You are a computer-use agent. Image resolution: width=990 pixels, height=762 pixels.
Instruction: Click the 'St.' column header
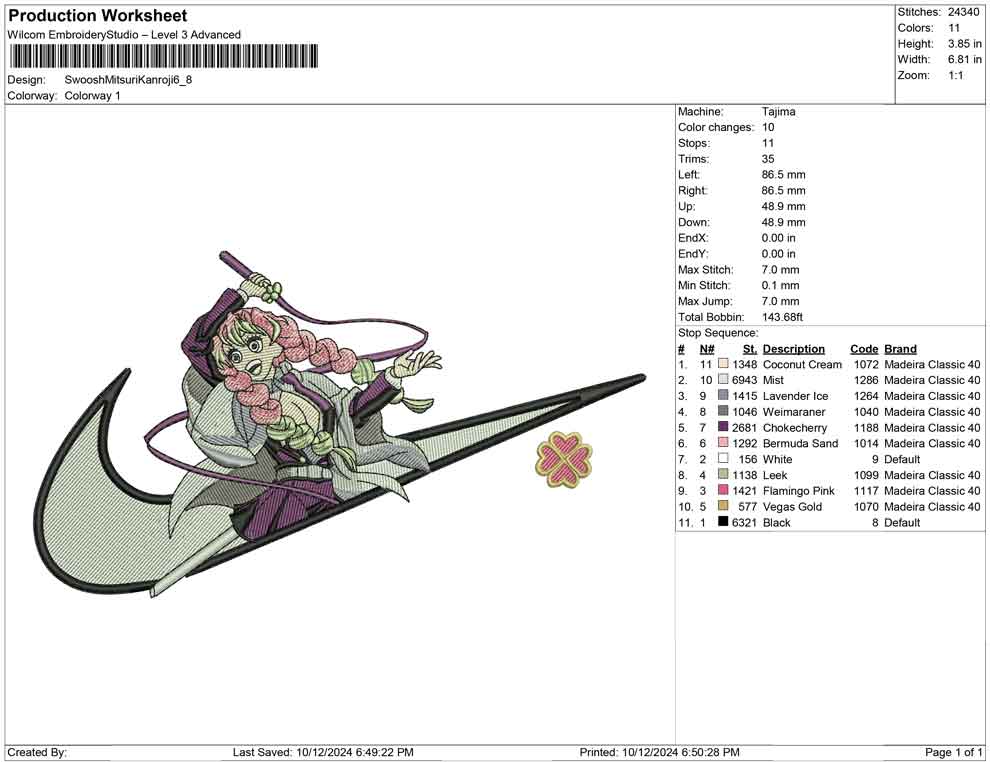coord(749,349)
